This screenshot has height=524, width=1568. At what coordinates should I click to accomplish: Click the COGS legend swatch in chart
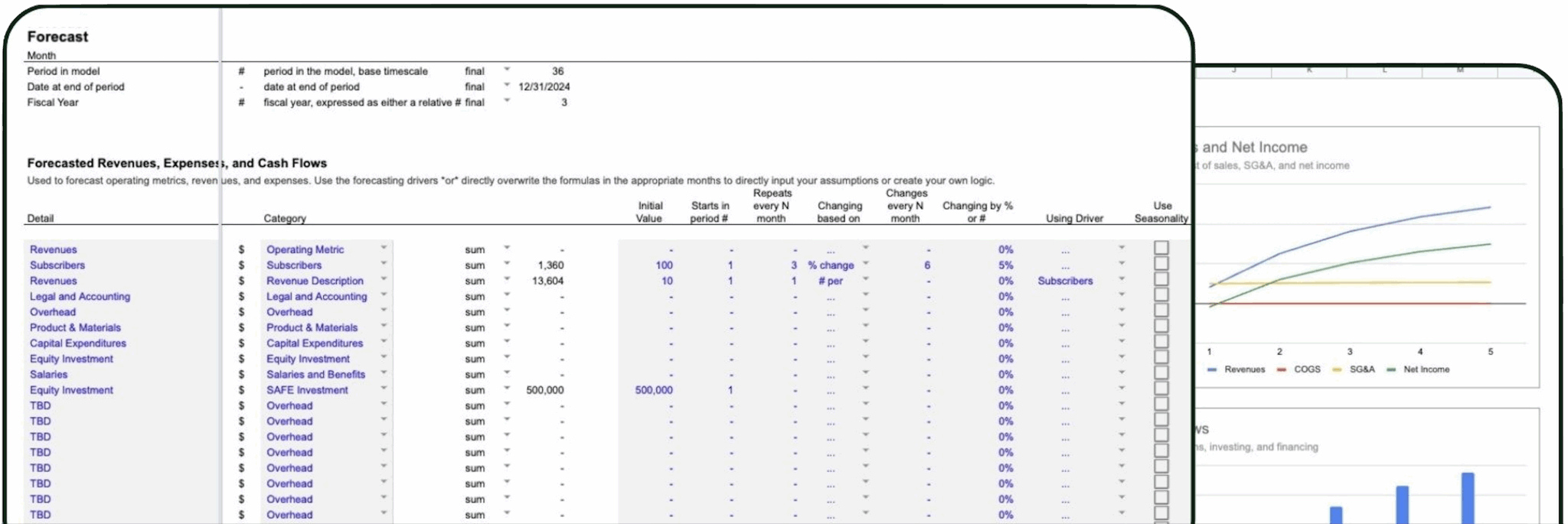point(1282,369)
